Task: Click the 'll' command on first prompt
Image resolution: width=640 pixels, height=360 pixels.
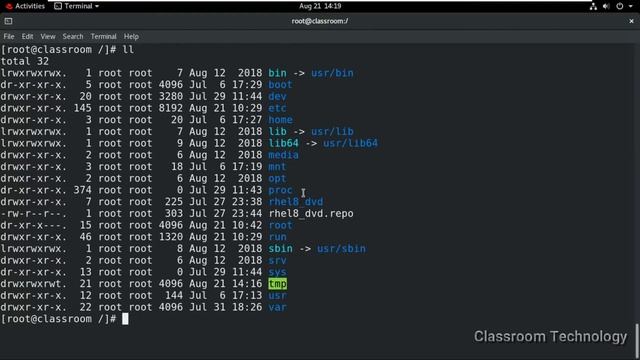Action: pyautogui.click(x=128, y=49)
